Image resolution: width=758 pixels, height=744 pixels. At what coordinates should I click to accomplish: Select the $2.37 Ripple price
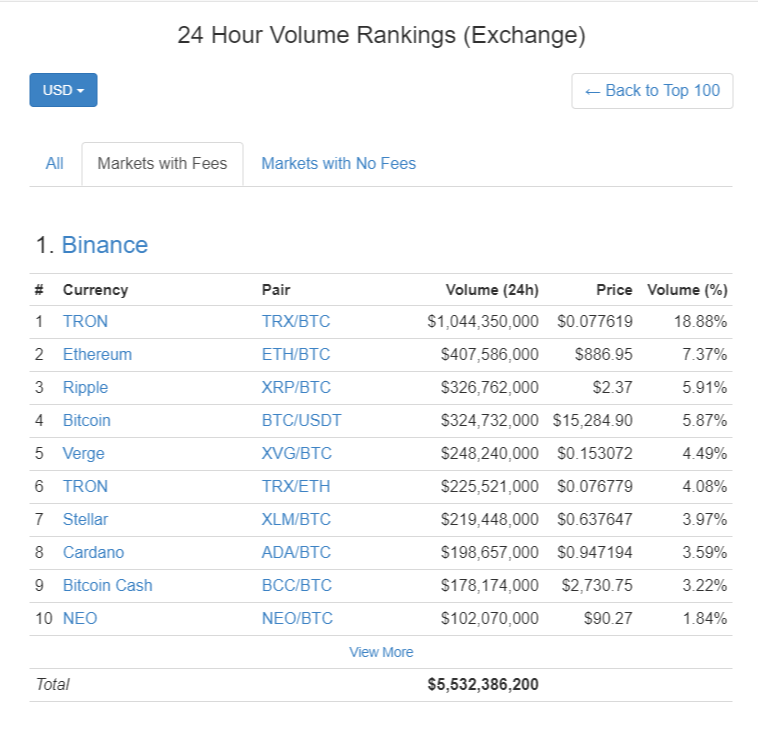point(612,387)
